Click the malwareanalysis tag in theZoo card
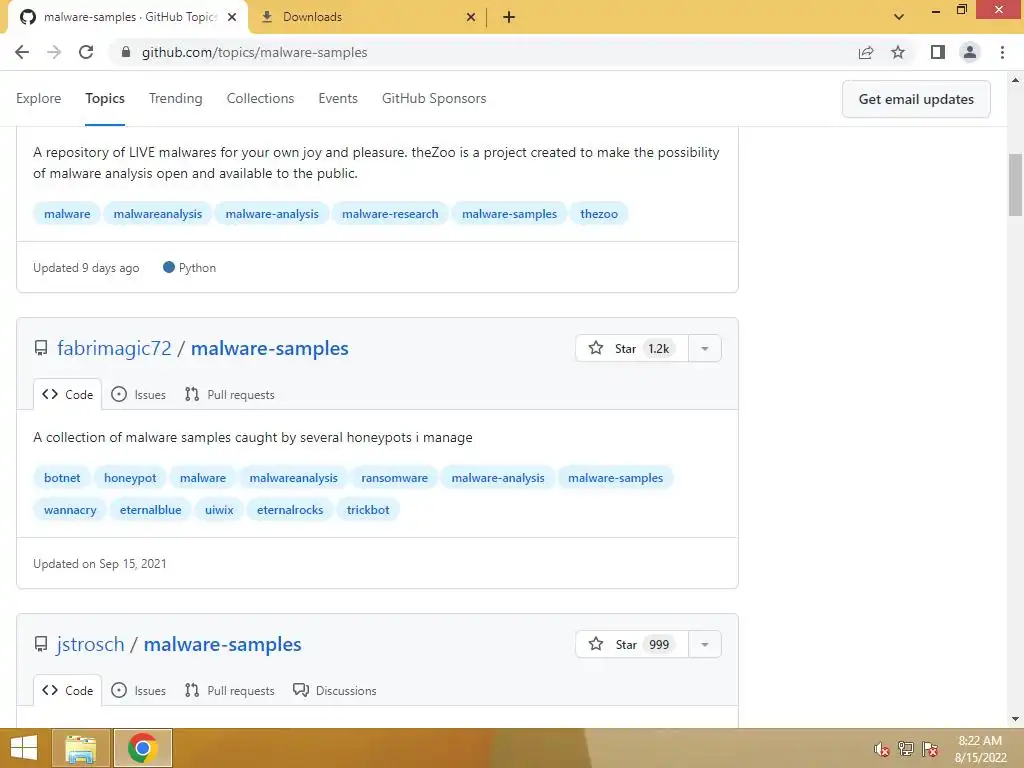The image size is (1024, 768). tap(158, 214)
